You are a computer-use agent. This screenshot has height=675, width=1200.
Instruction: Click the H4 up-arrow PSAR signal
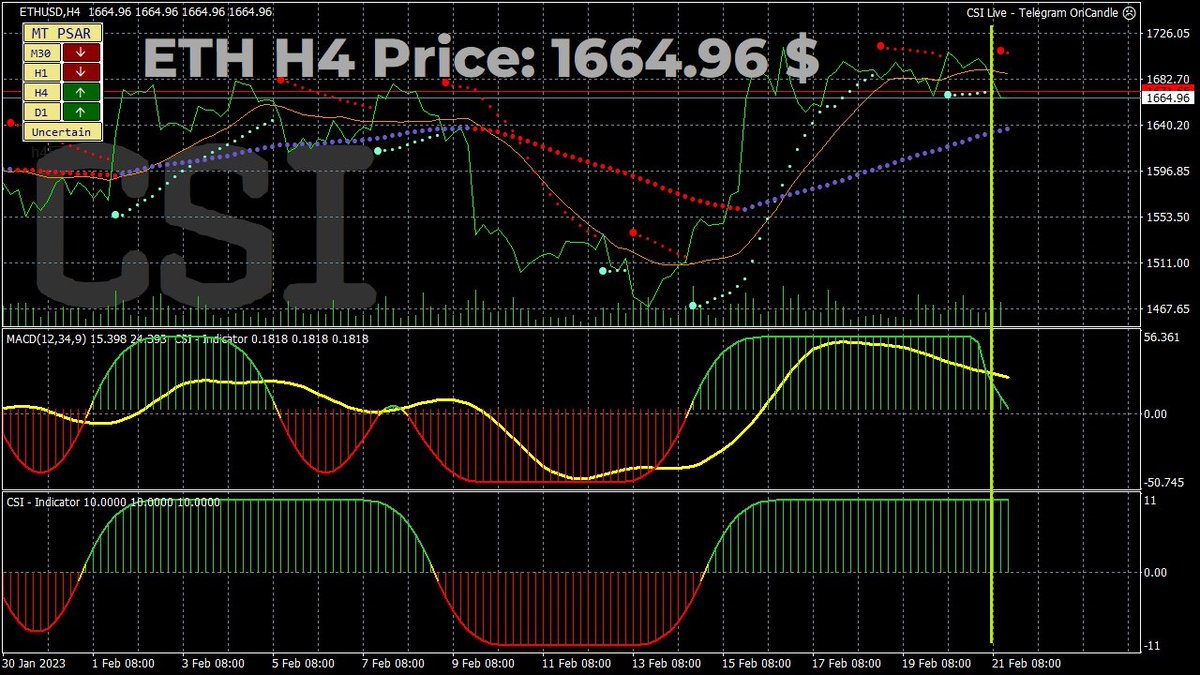(x=81, y=92)
